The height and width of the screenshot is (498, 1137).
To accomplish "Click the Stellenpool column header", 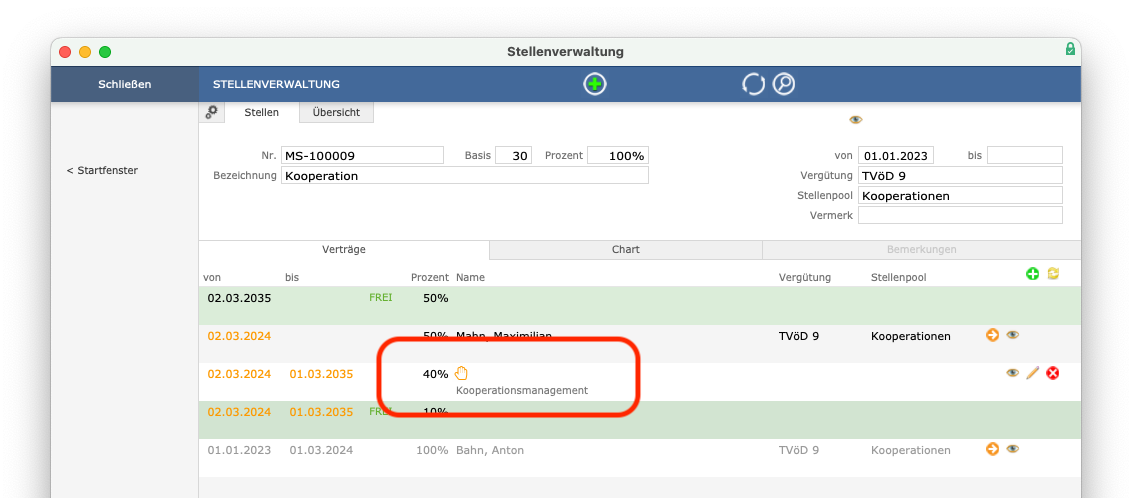I will (x=898, y=277).
